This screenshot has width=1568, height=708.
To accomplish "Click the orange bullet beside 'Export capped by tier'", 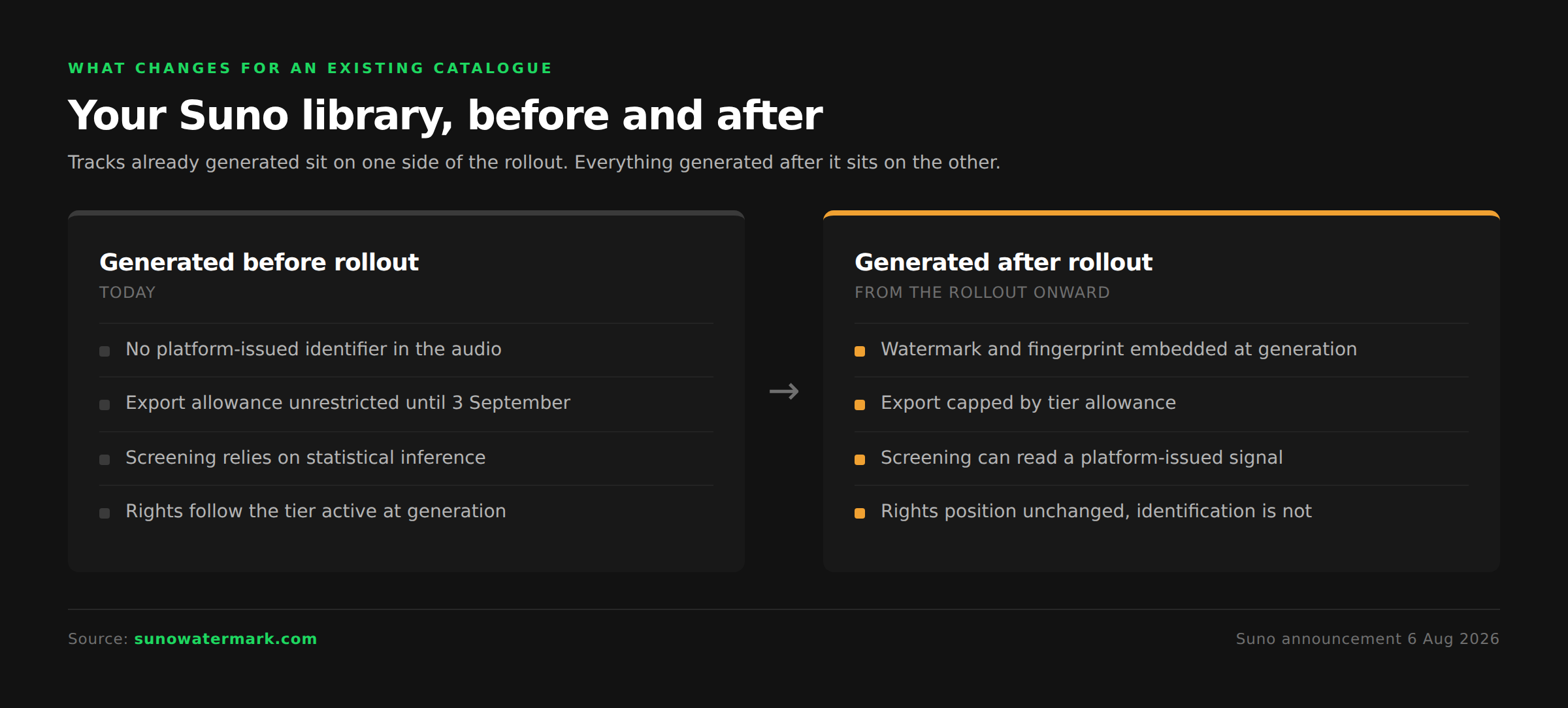I will click(x=860, y=405).
